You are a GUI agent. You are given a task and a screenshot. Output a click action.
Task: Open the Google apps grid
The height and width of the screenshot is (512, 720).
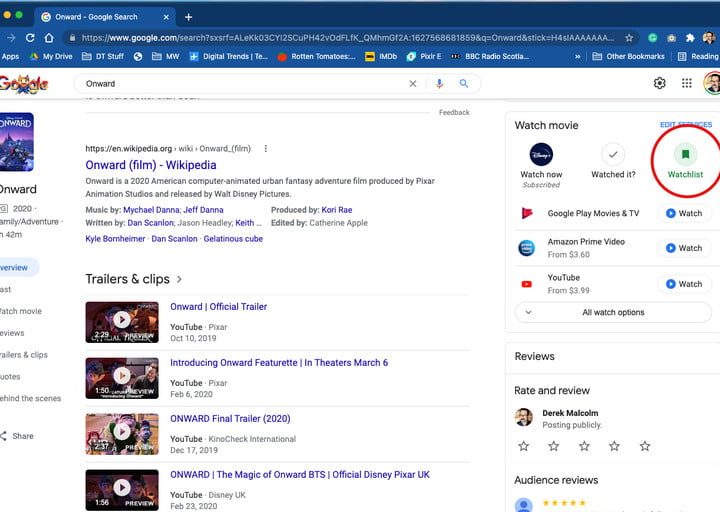click(x=686, y=83)
